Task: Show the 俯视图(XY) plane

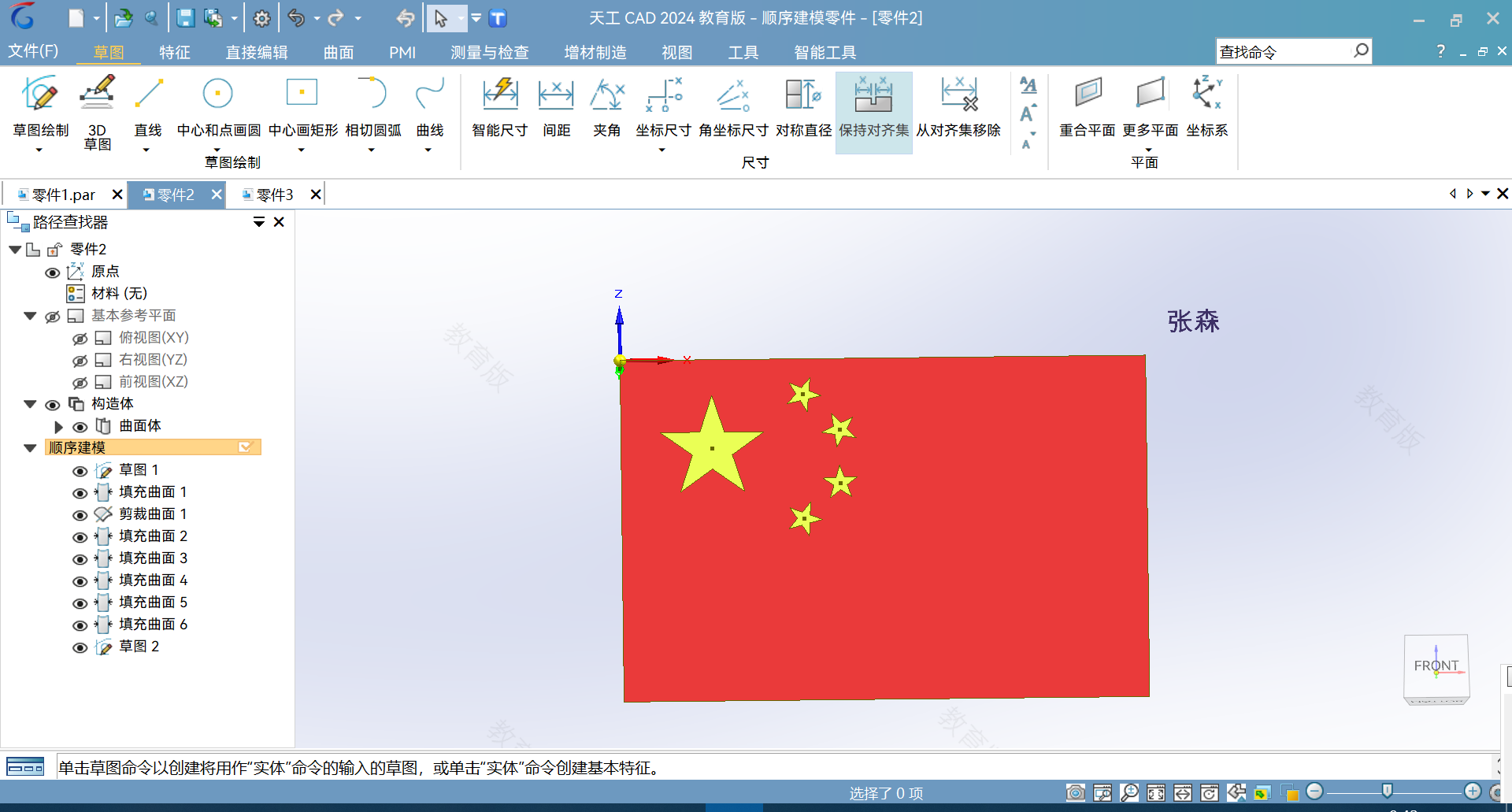Action: pos(80,339)
